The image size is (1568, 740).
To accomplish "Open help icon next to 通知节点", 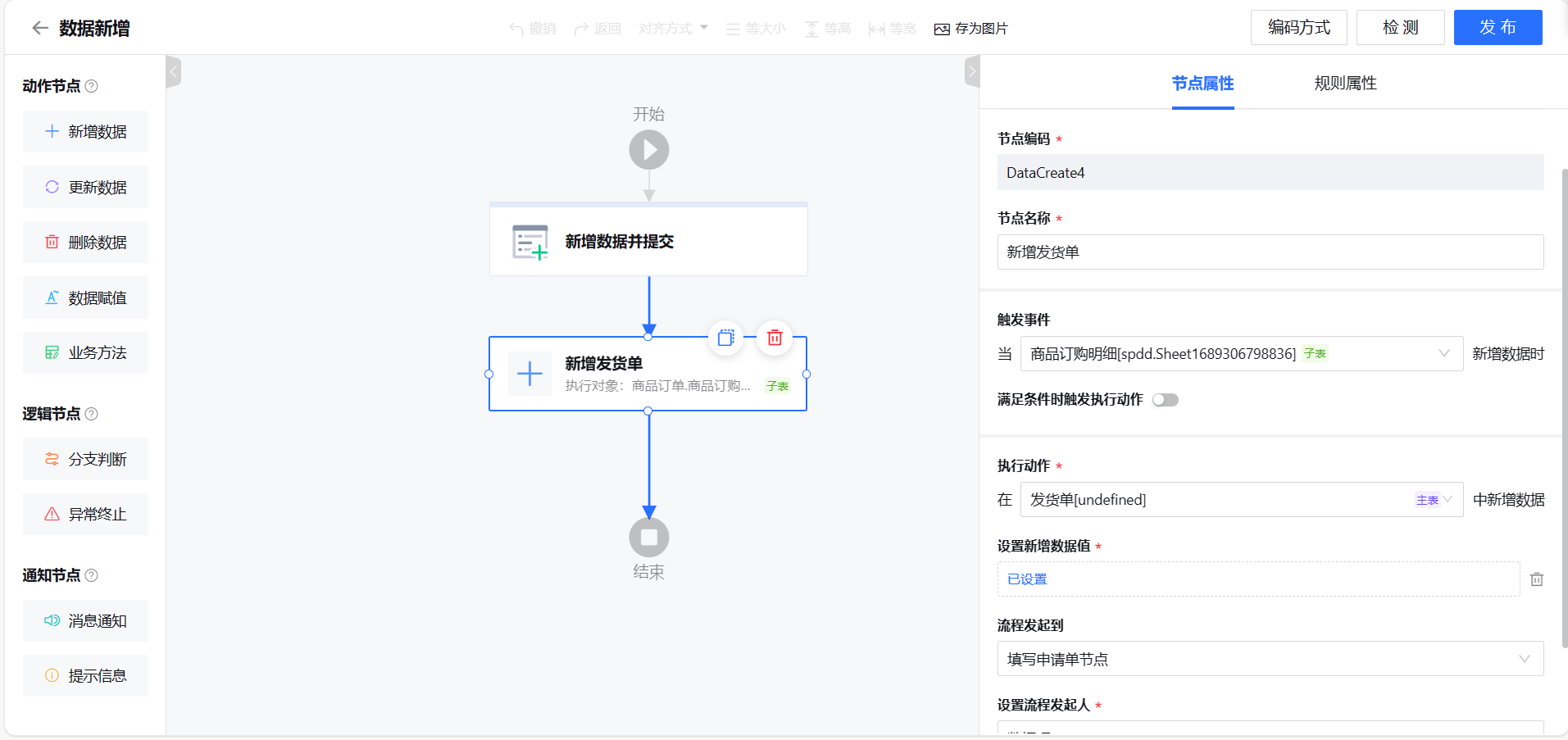I will coord(92,575).
